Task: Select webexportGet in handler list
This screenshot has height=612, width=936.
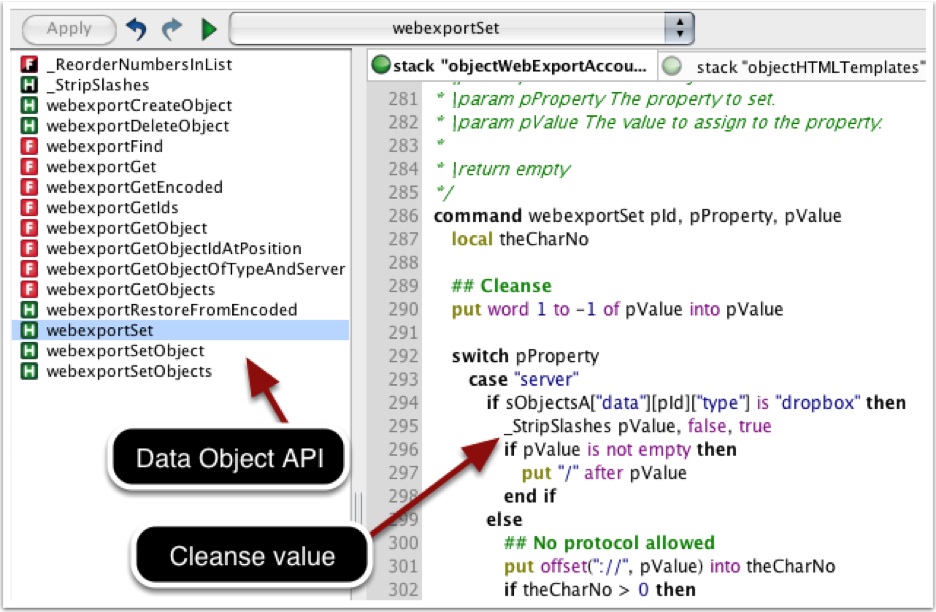Action: click(101, 167)
